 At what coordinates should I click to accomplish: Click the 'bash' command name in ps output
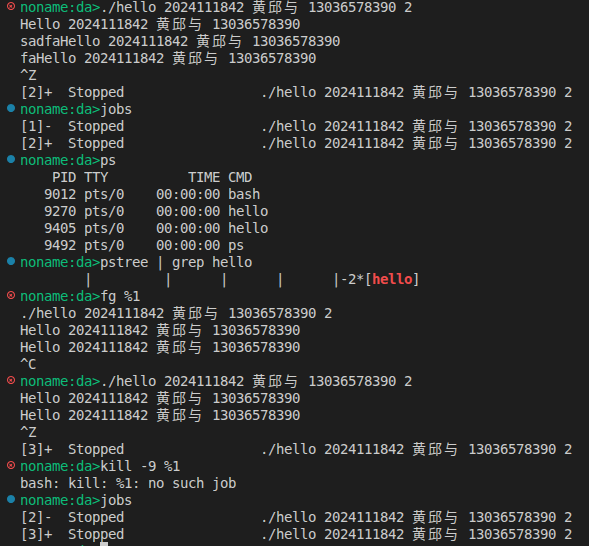click(x=244, y=195)
